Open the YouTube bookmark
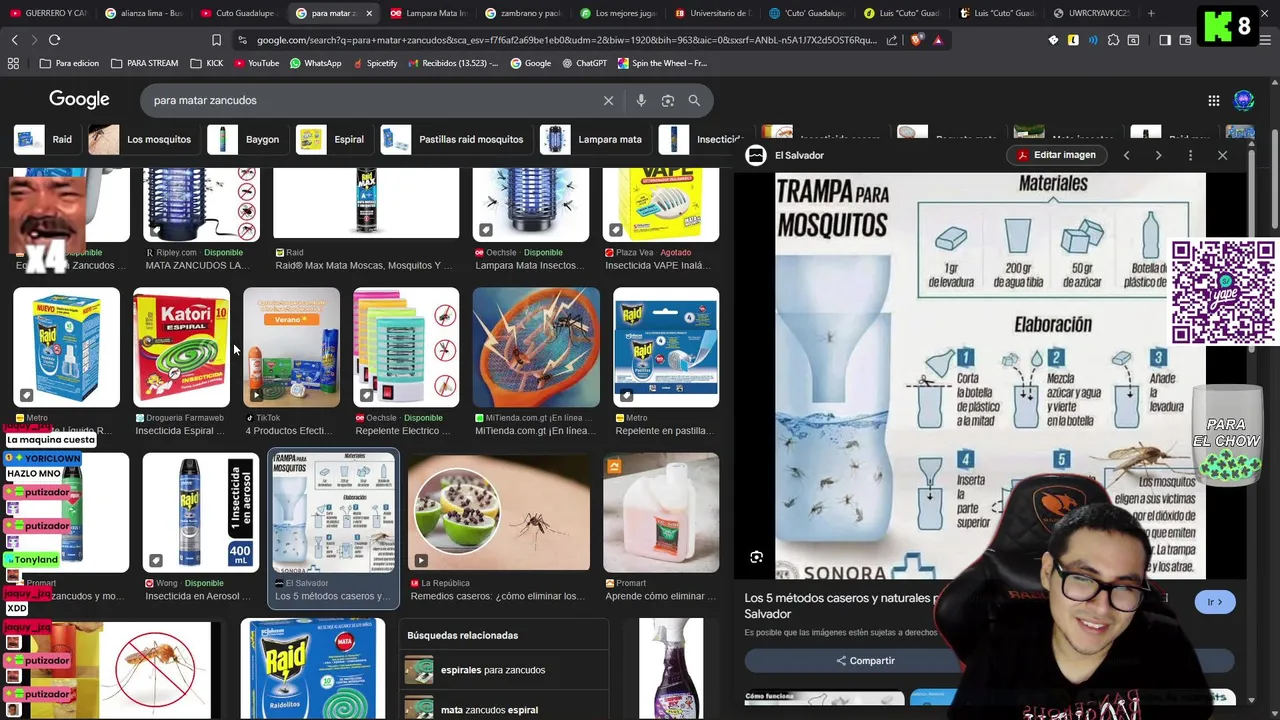 pyautogui.click(x=256, y=63)
